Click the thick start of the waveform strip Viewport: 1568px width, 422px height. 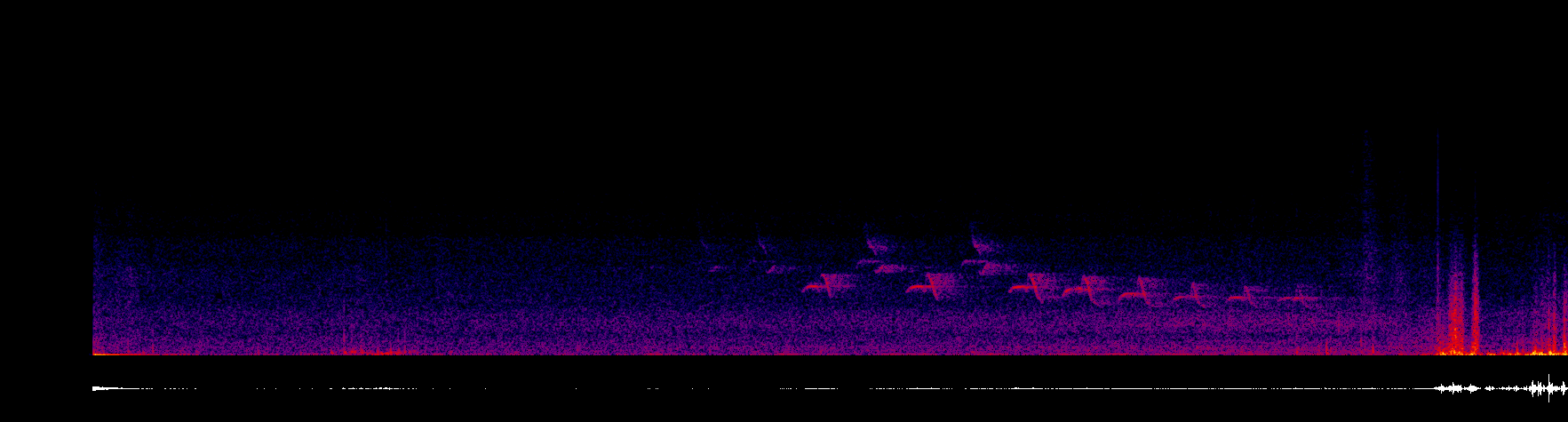tap(105, 388)
